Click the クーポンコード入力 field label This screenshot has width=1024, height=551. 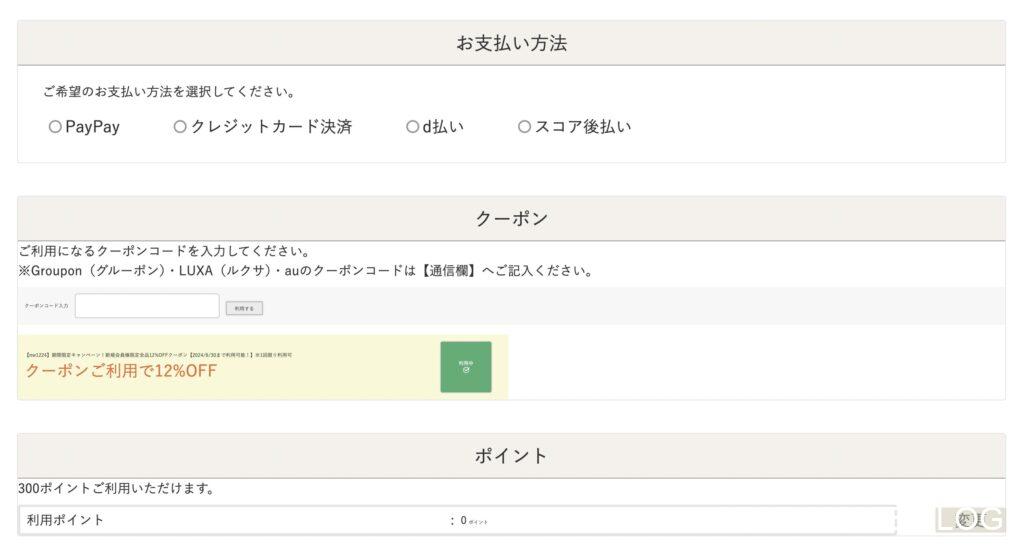[47, 307]
